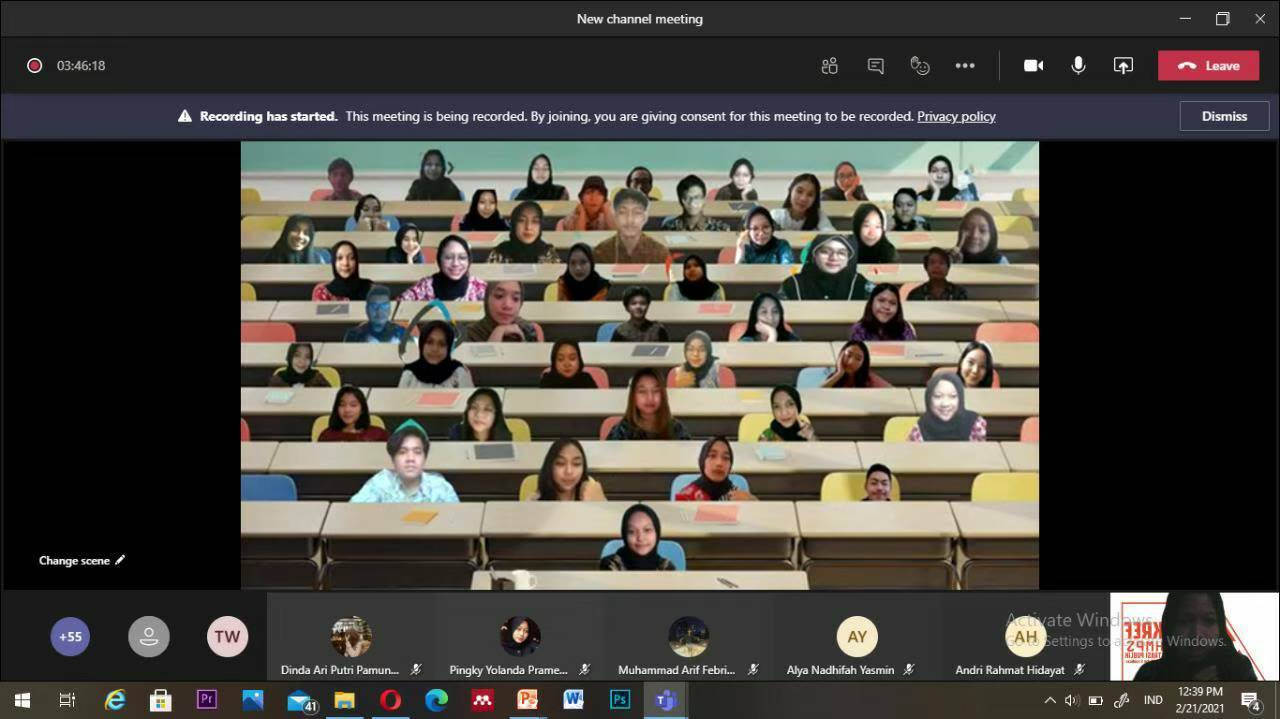Viewport: 1280px width, 719px height.
Task: Show the participants panel
Action: 829,66
